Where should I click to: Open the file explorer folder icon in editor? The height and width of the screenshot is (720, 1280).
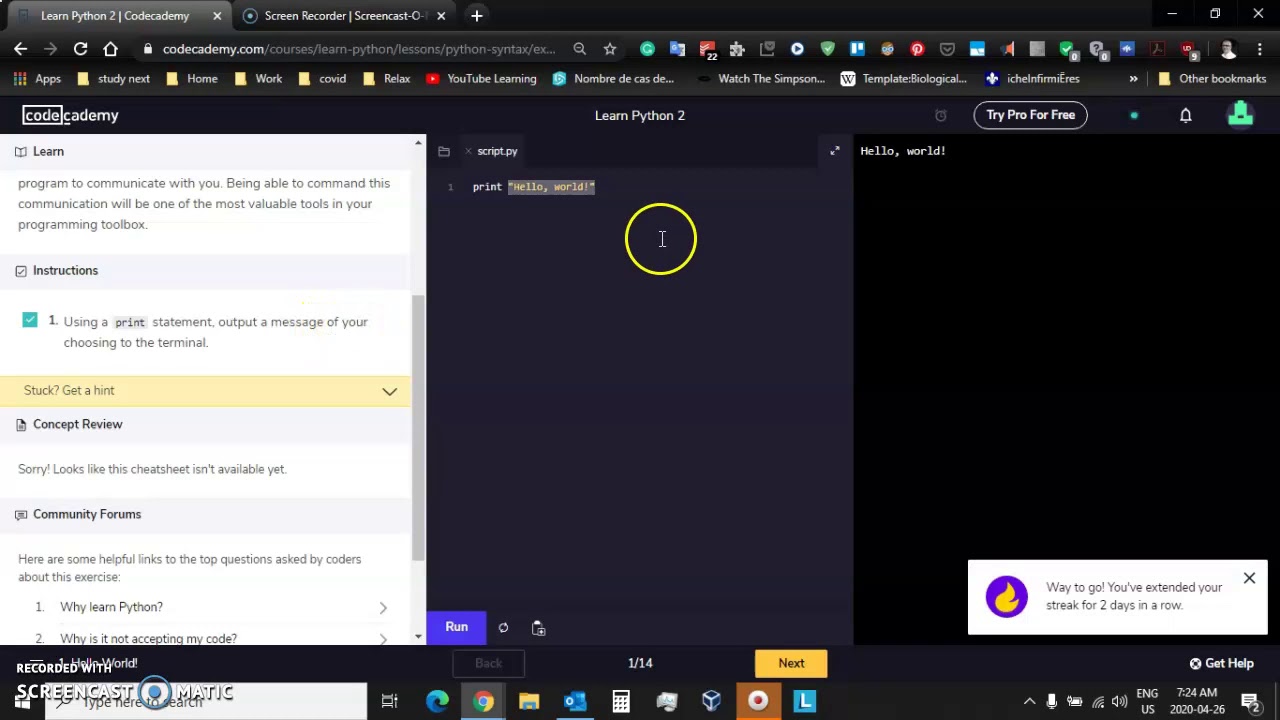click(x=444, y=151)
